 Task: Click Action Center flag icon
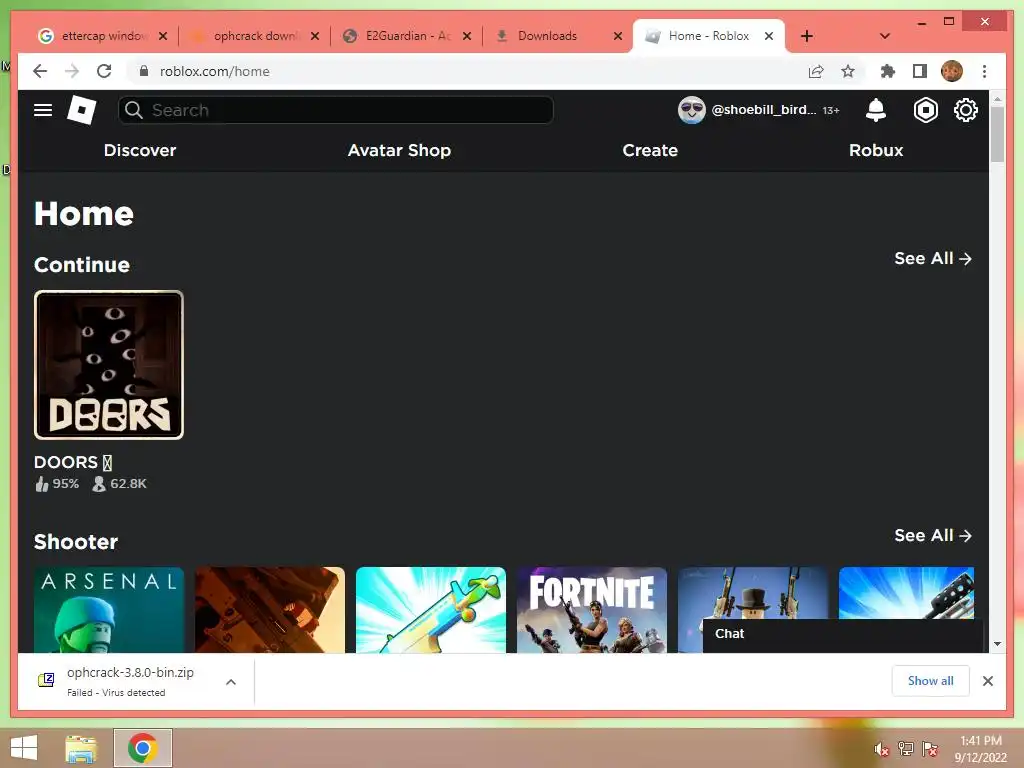930,748
